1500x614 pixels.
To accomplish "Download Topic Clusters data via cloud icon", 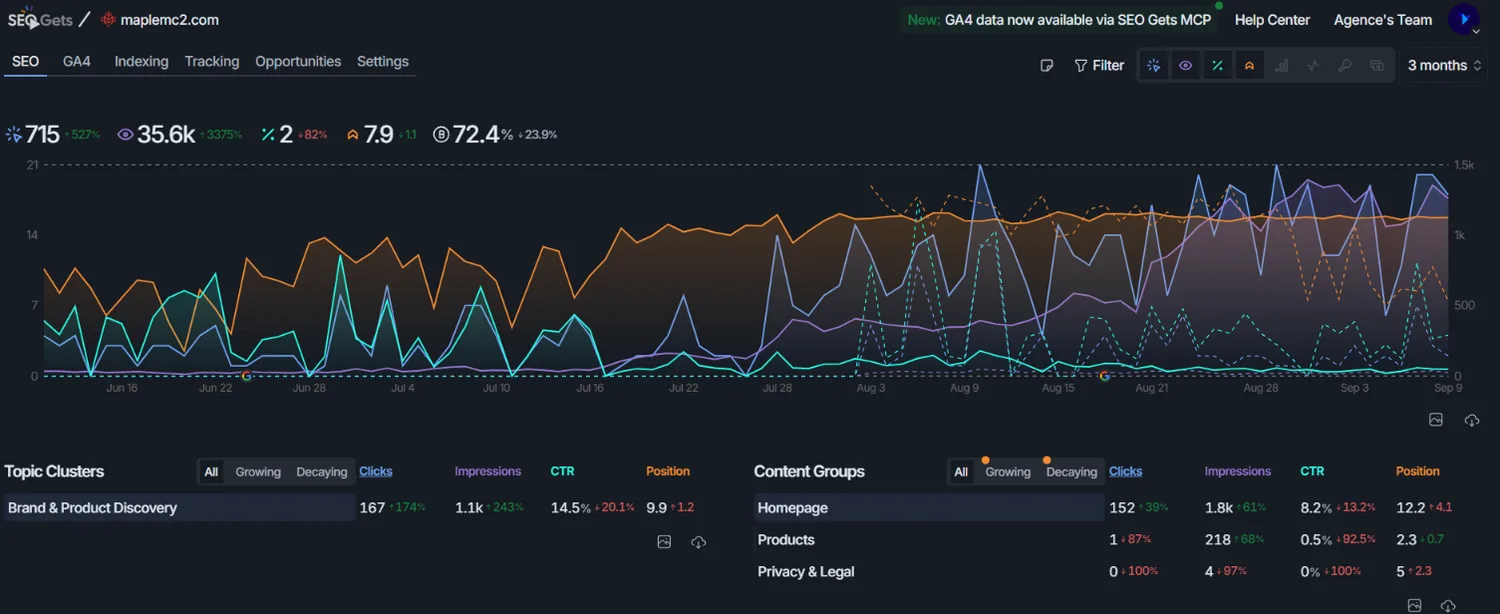I will click(x=699, y=542).
